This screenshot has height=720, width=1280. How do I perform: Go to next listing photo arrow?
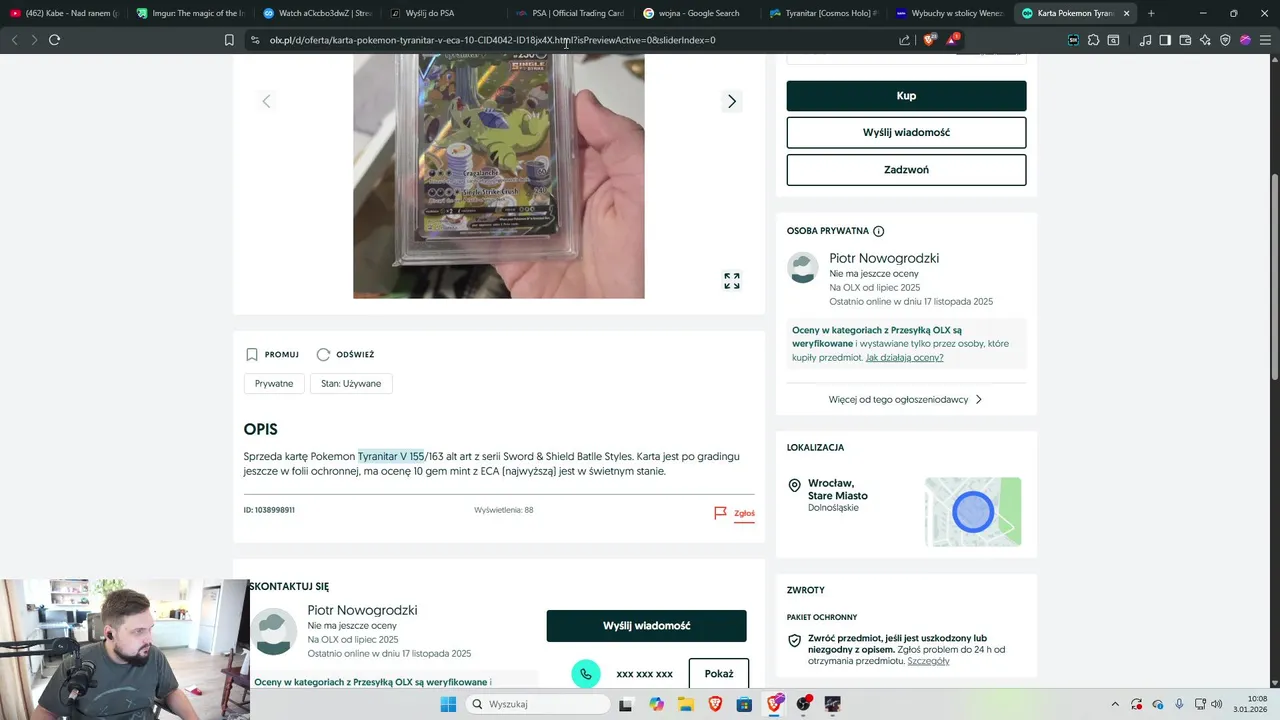732,101
